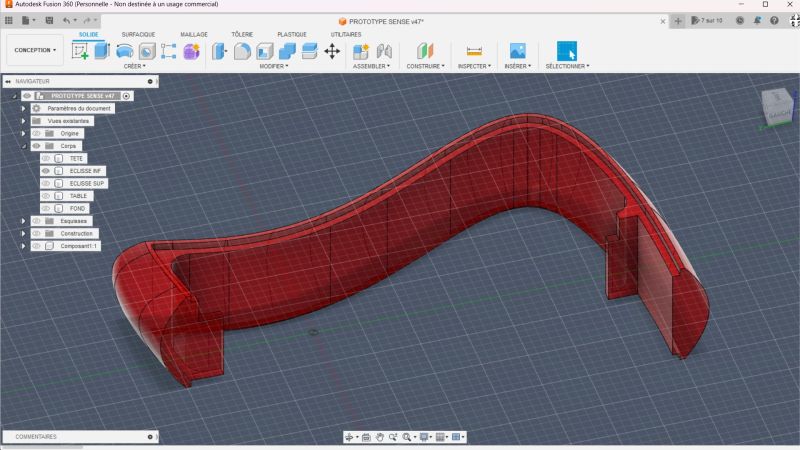Toggle visibility of the Esquisses folder
The height and width of the screenshot is (450, 800).
tap(36, 221)
